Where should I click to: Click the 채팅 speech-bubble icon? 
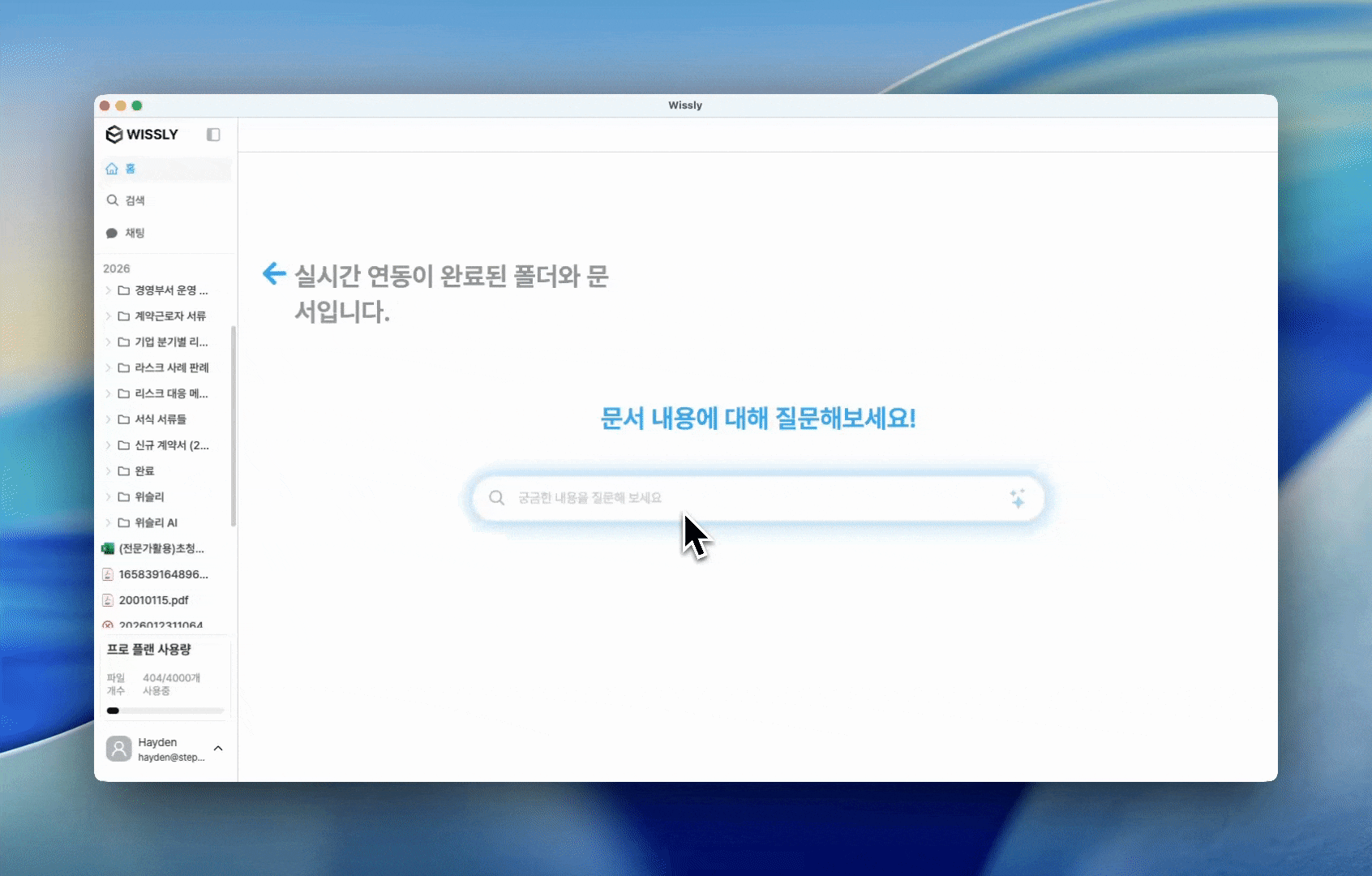tap(112, 234)
